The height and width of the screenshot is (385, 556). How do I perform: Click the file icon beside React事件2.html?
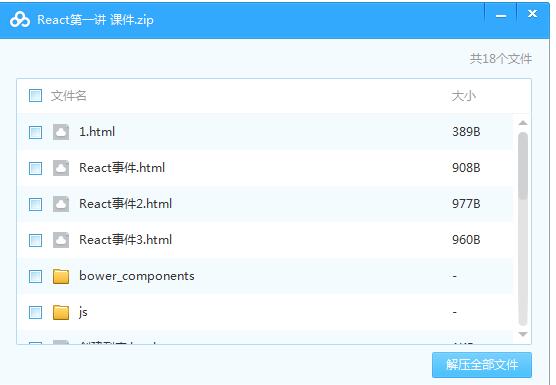point(61,204)
